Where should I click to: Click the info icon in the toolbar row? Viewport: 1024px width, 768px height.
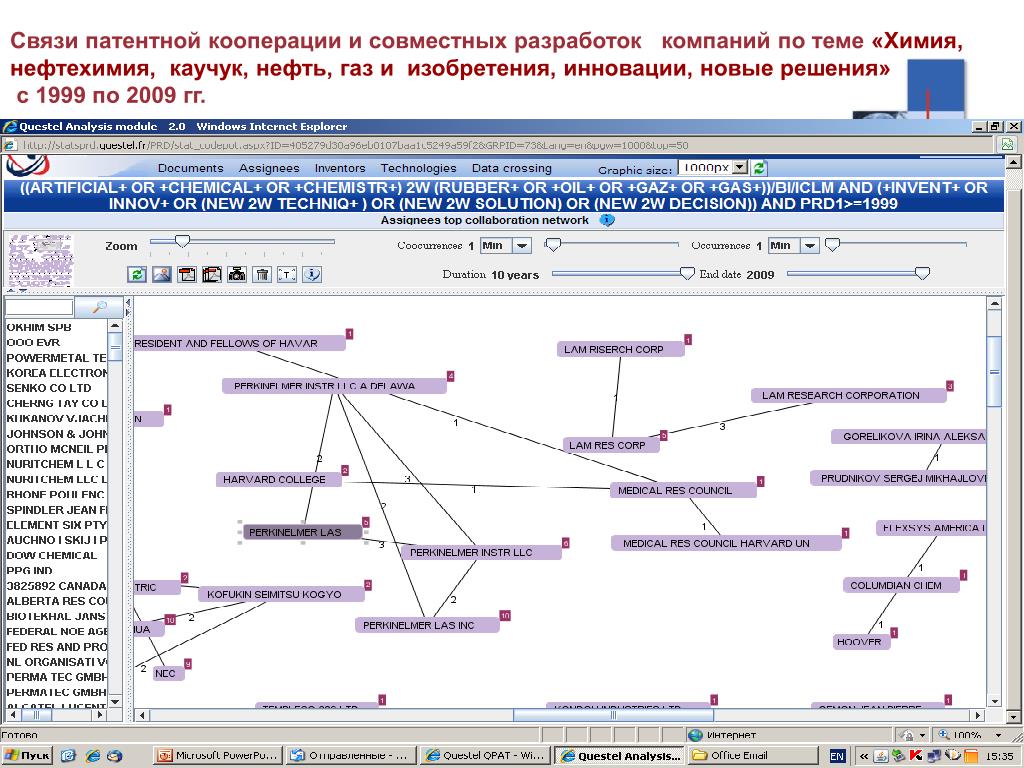[x=312, y=274]
